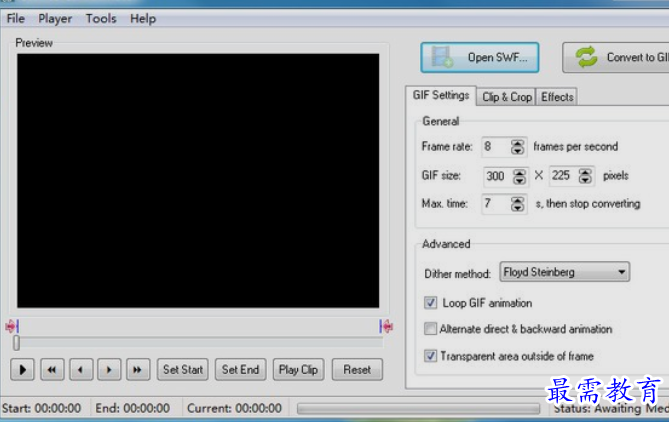The width and height of the screenshot is (669, 422).
Task: Click the GIF height field showing 225
Action: click(564, 175)
